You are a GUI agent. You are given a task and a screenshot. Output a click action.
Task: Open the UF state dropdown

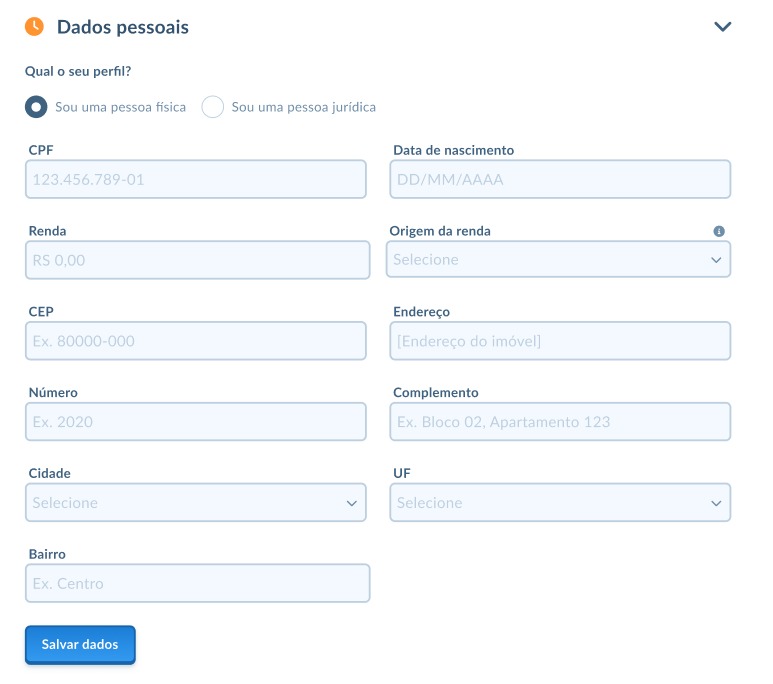coord(560,503)
